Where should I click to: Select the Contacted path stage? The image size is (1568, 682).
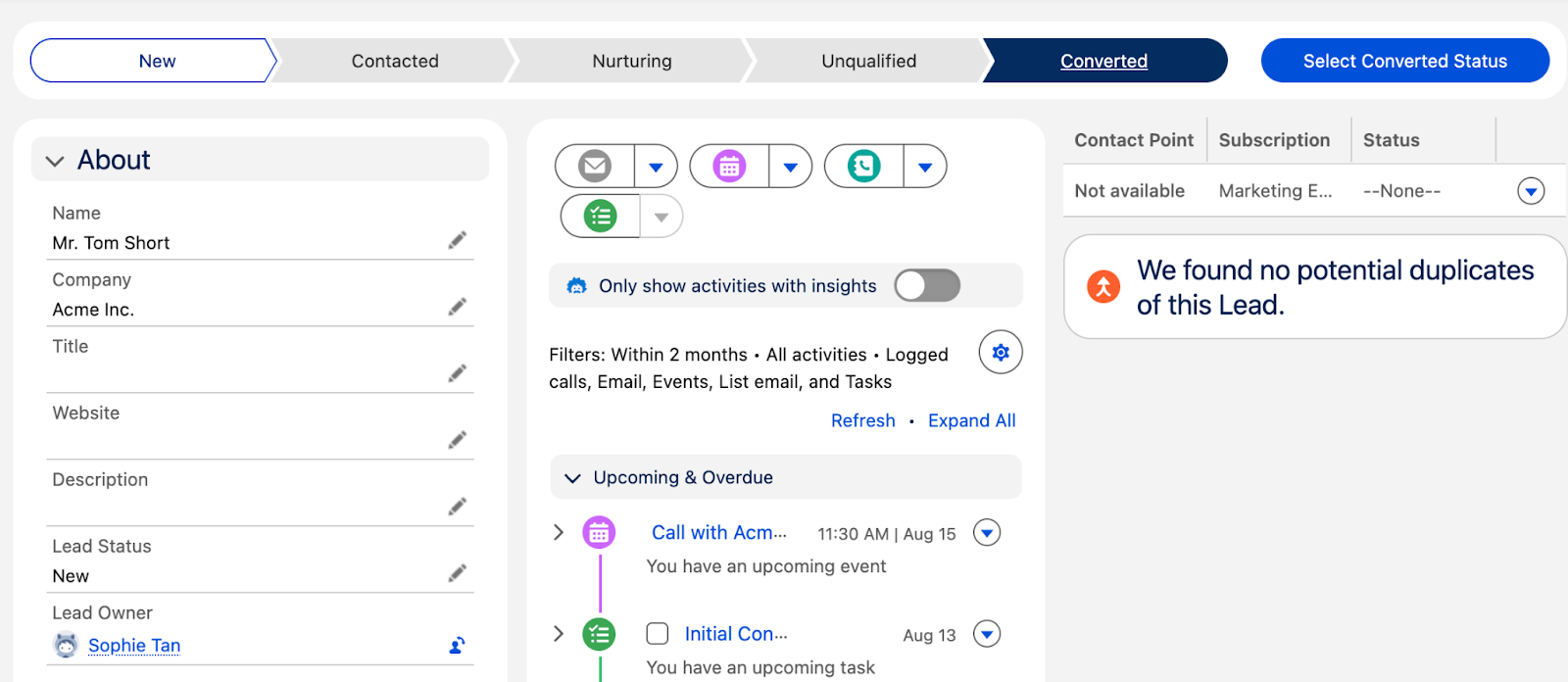coord(394,60)
